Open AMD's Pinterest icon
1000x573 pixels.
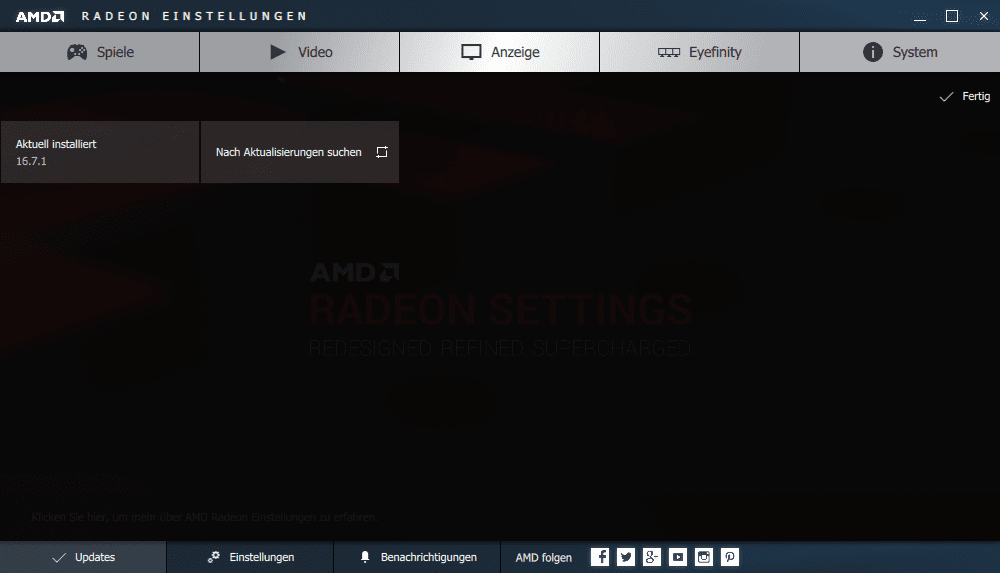(730, 557)
